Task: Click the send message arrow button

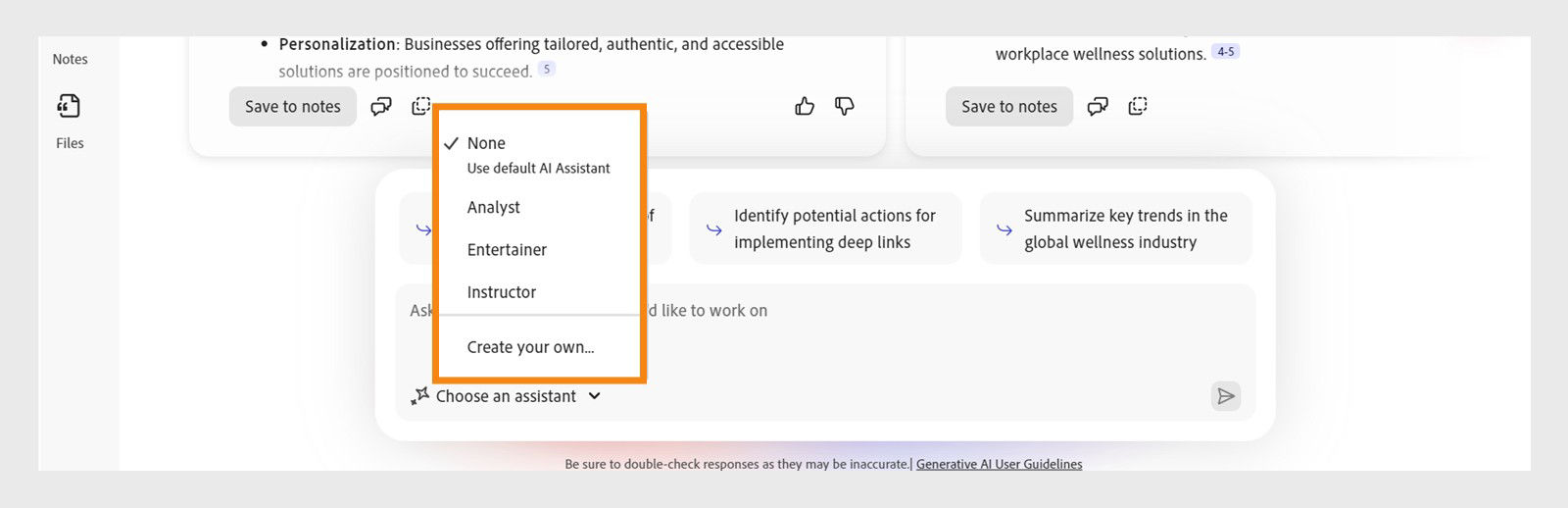Action: point(1226,396)
